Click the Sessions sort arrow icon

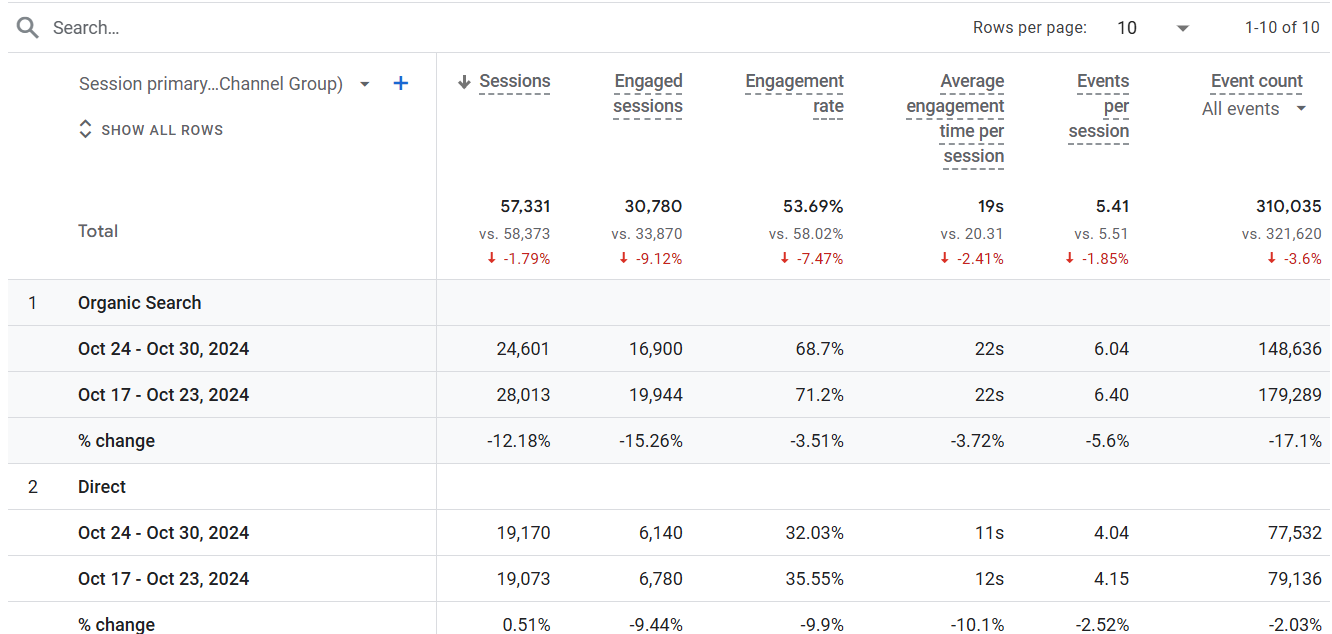pyautogui.click(x=464, y=82)
